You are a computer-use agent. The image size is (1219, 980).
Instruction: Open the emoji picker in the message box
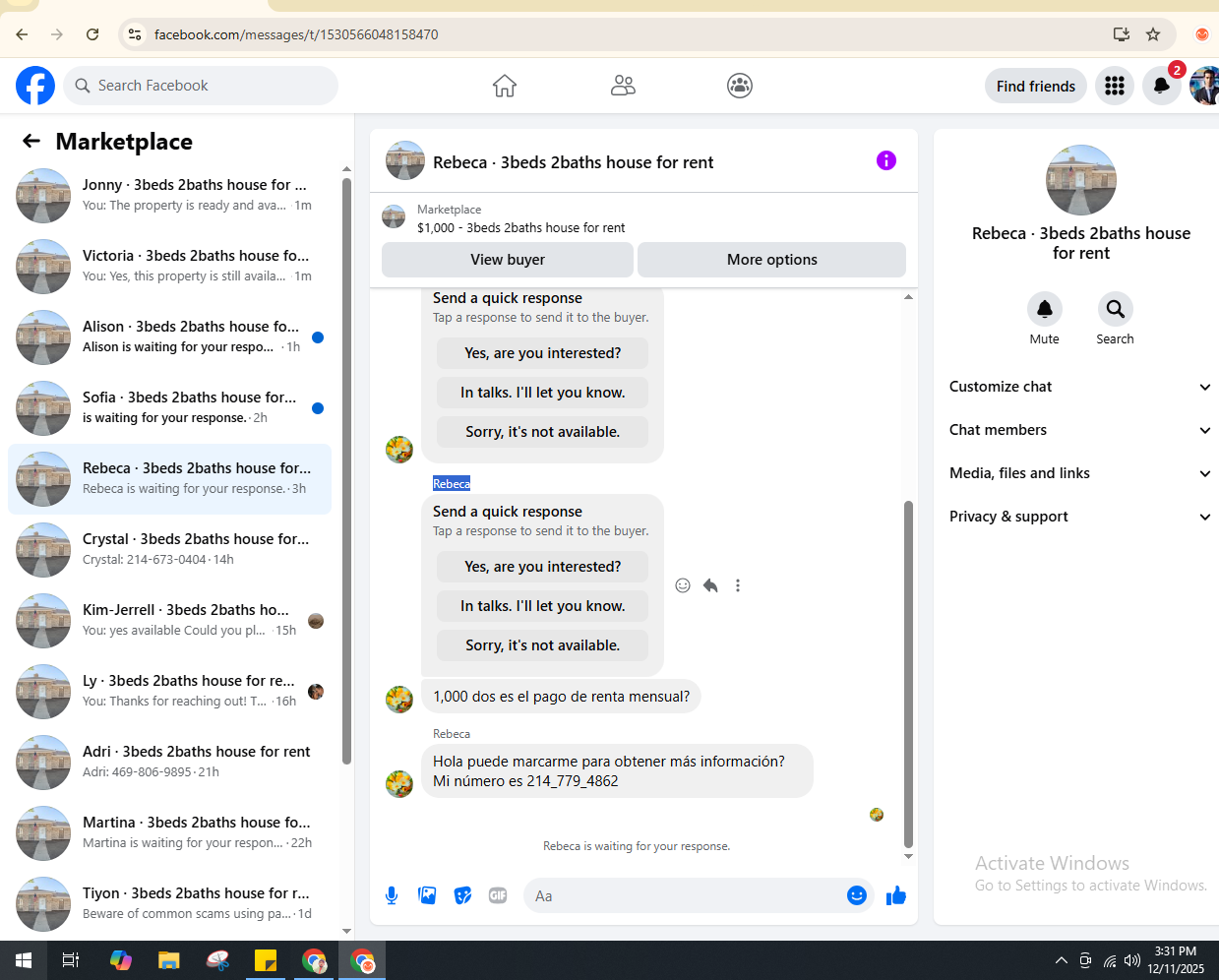point(857,895)
